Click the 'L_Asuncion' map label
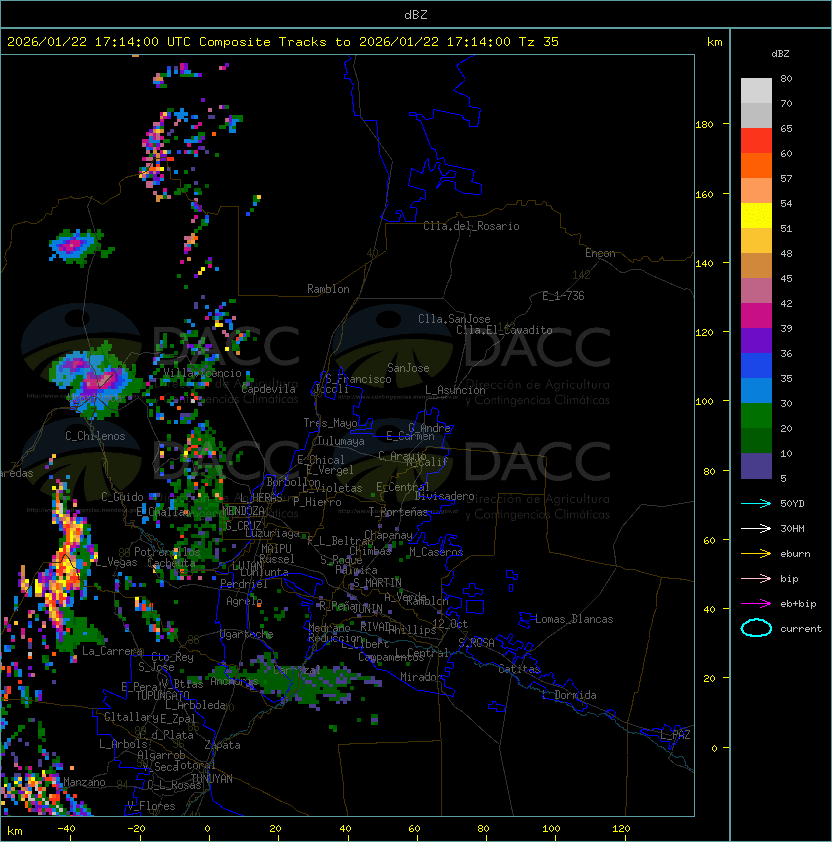 (455, 390)
